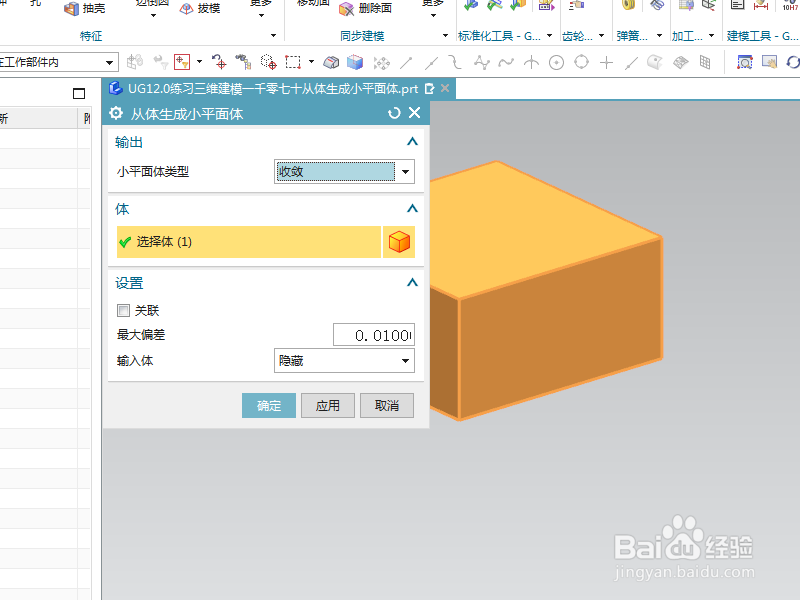Click the gear settings icon on dialog title bar
The height and width of the screenshot is (600, 800).
click(115, 113)
